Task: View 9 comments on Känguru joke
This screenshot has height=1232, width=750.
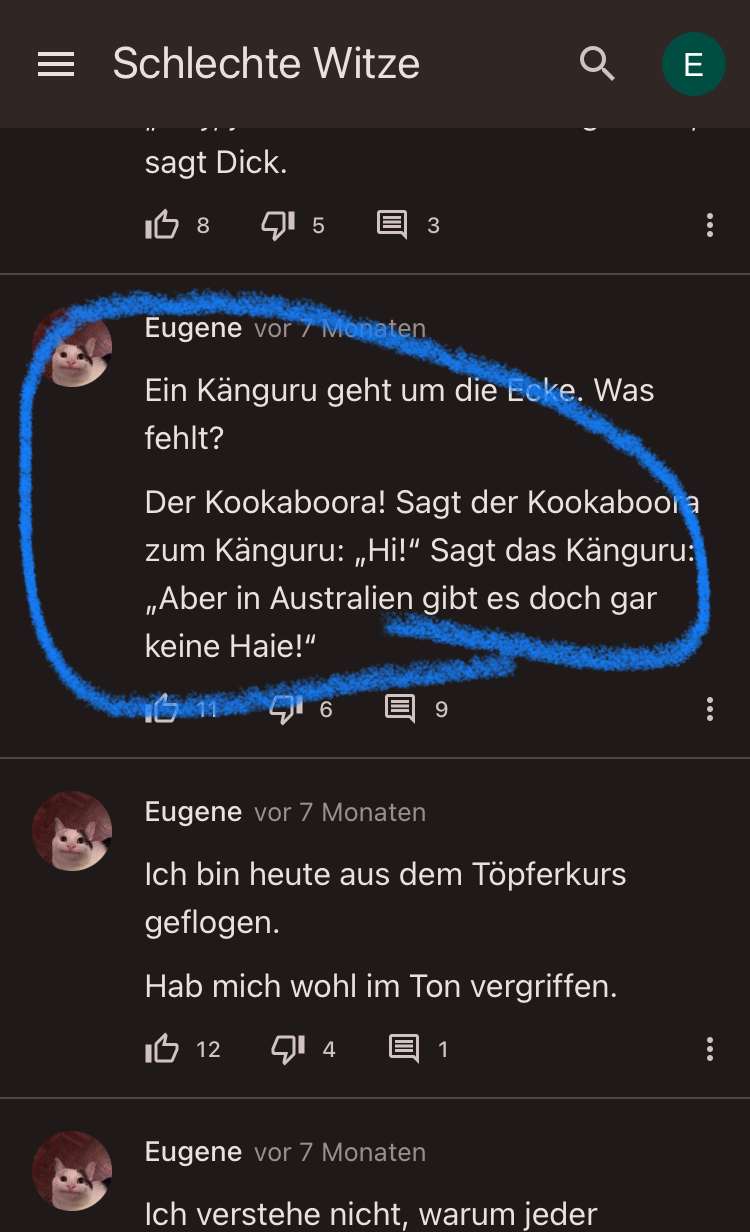Action: [400, 709]
